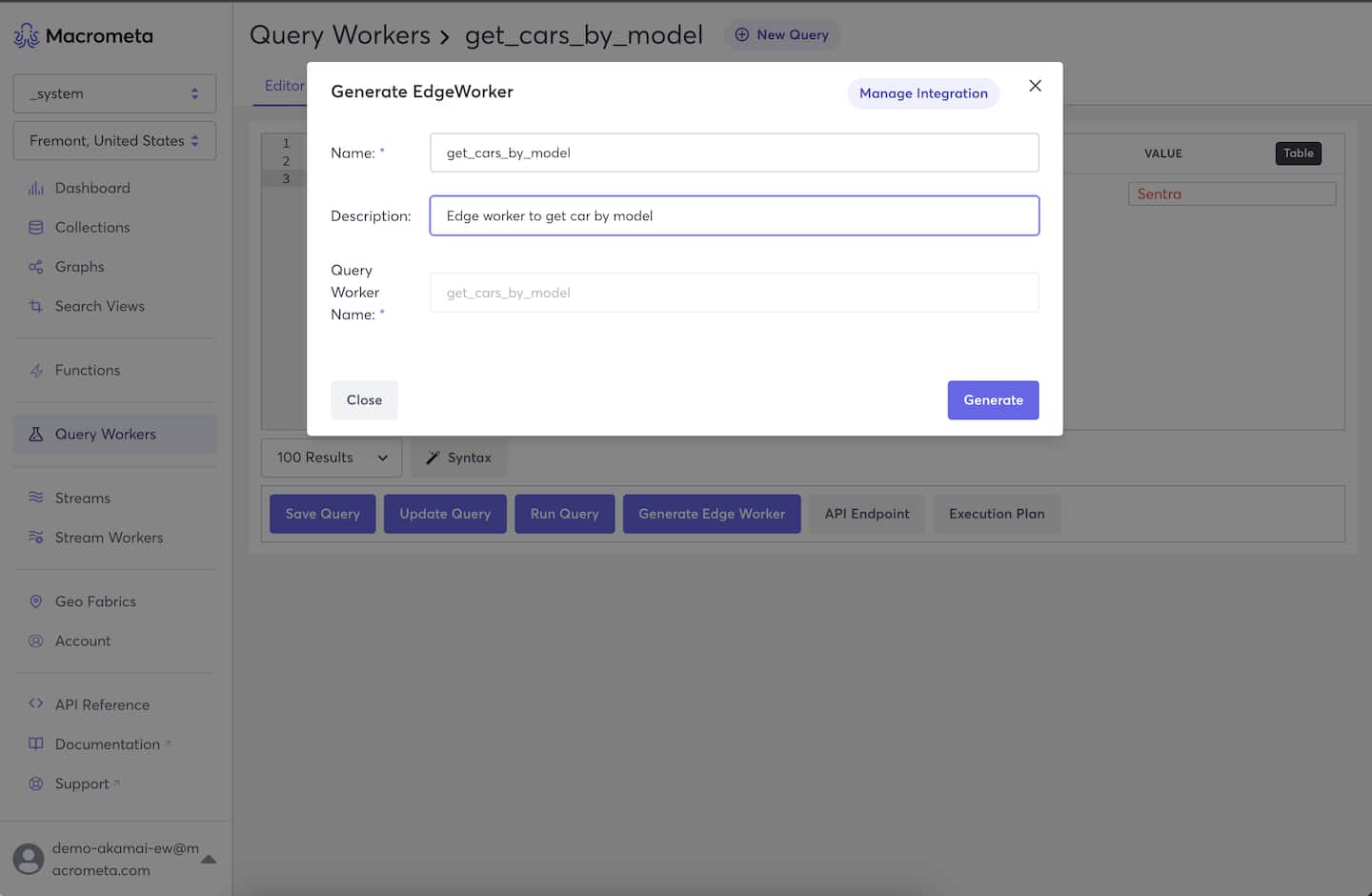1372x896 pixels.
Task: Expand the 100 Results dropdown
Action: point(332,458)
